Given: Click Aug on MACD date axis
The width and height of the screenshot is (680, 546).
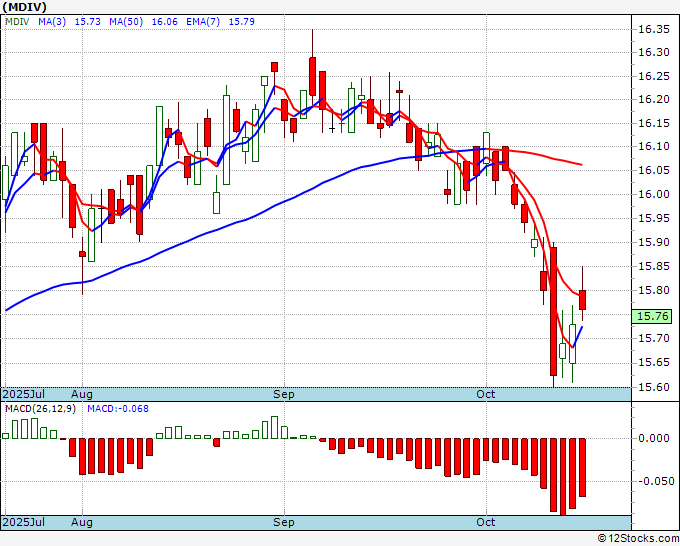Looking at the screenshot, I should tap(82, 522).
